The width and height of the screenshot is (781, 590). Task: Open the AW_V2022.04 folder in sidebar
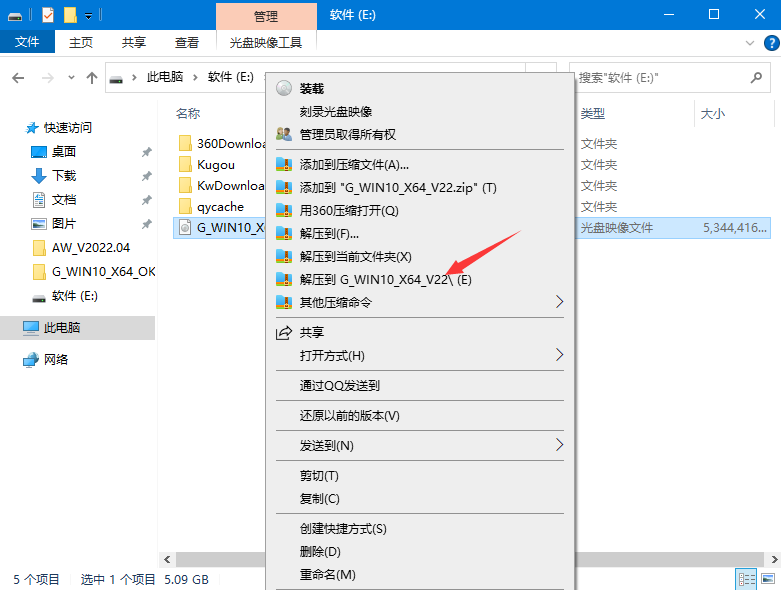(91, 247)
